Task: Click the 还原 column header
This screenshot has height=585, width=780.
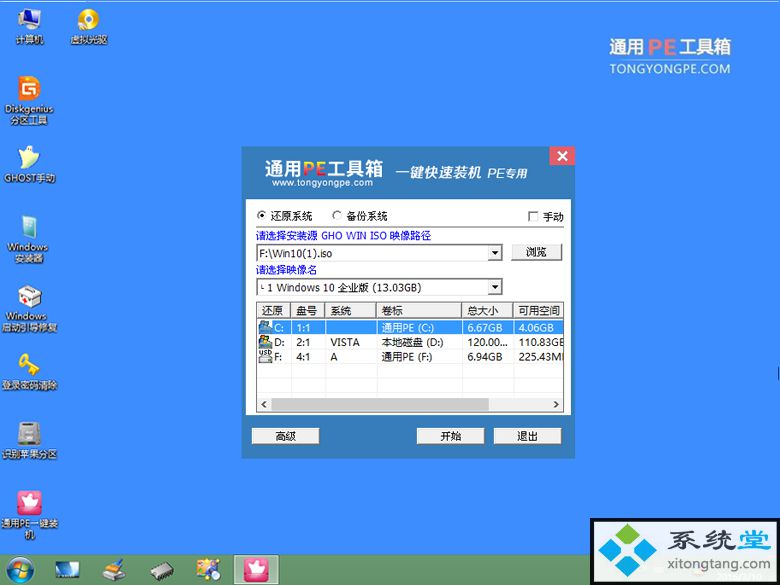Action: click(274, 310)
